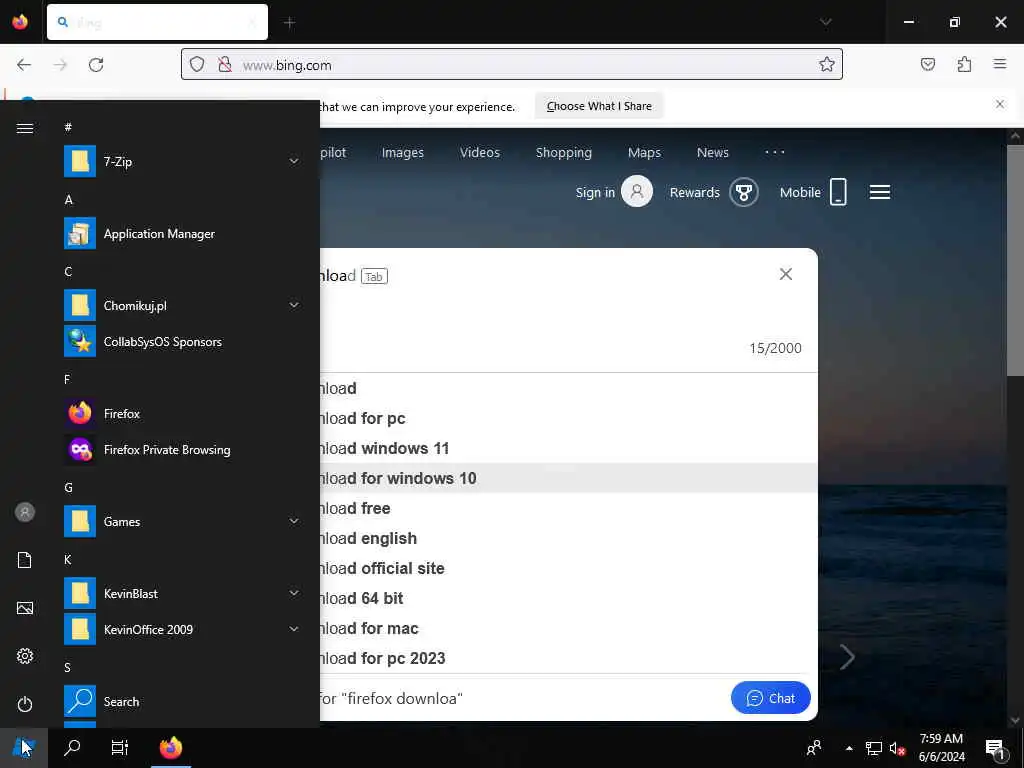1024x768 pixels.
Task: Show next Bing background image arrow
Action: pyautogui.click(x=847, y=657)
